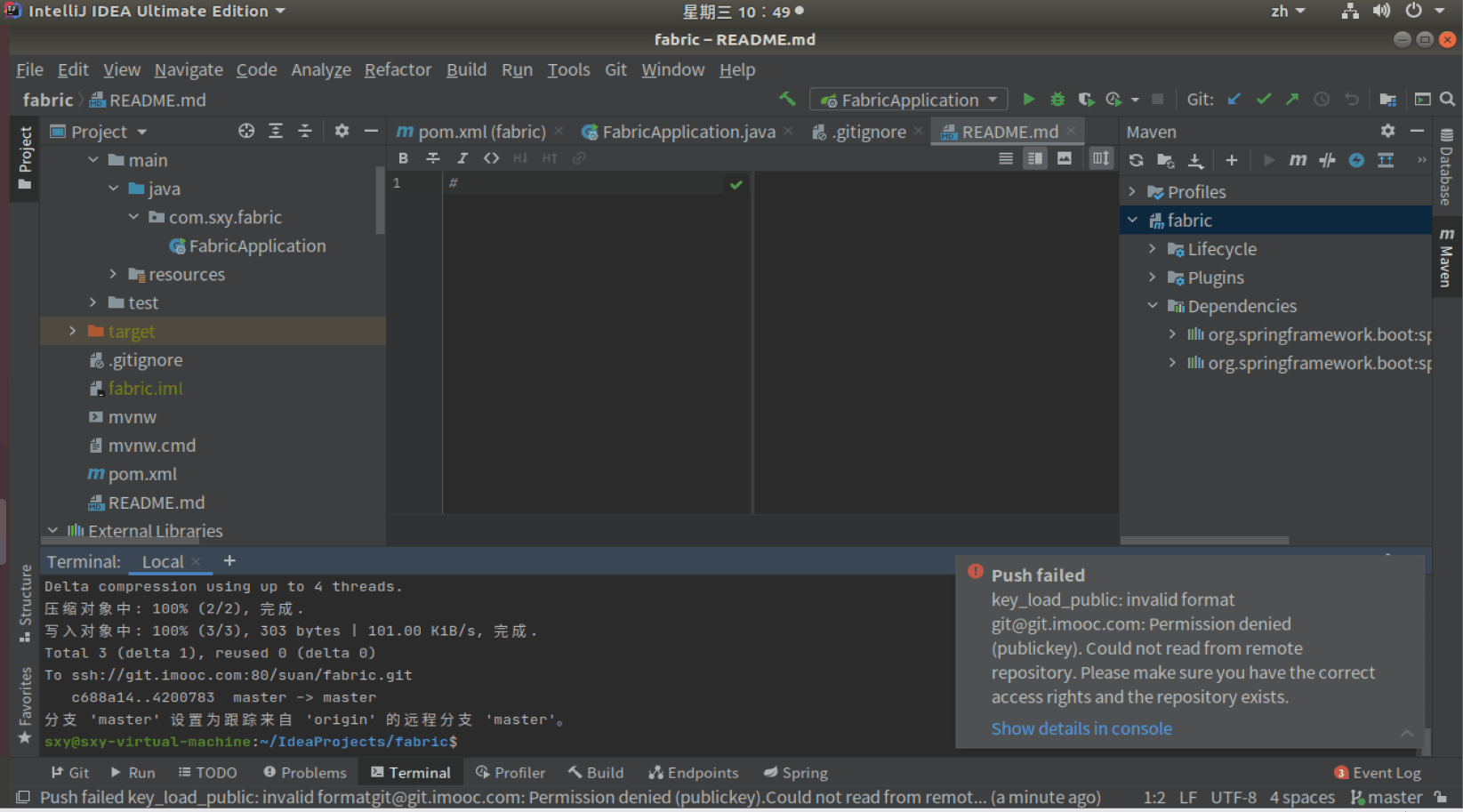
Task: Open the zh input language indicator
Action: click(1287, 11)
